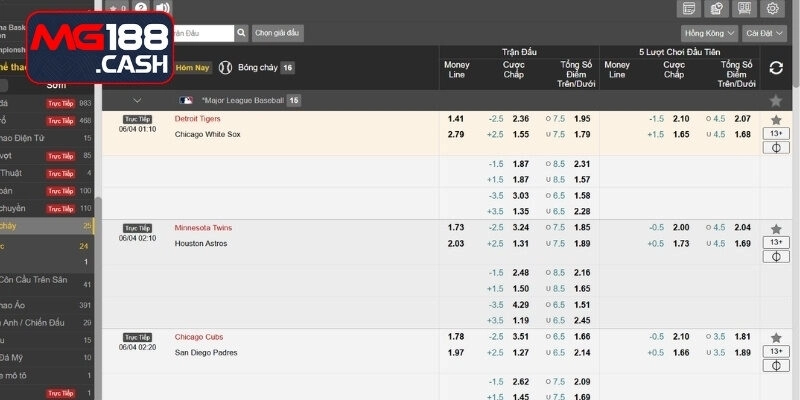800x400 pixels.
Task: Click 13+ more bets for Chicago Cubs
Action: point(776,352)
